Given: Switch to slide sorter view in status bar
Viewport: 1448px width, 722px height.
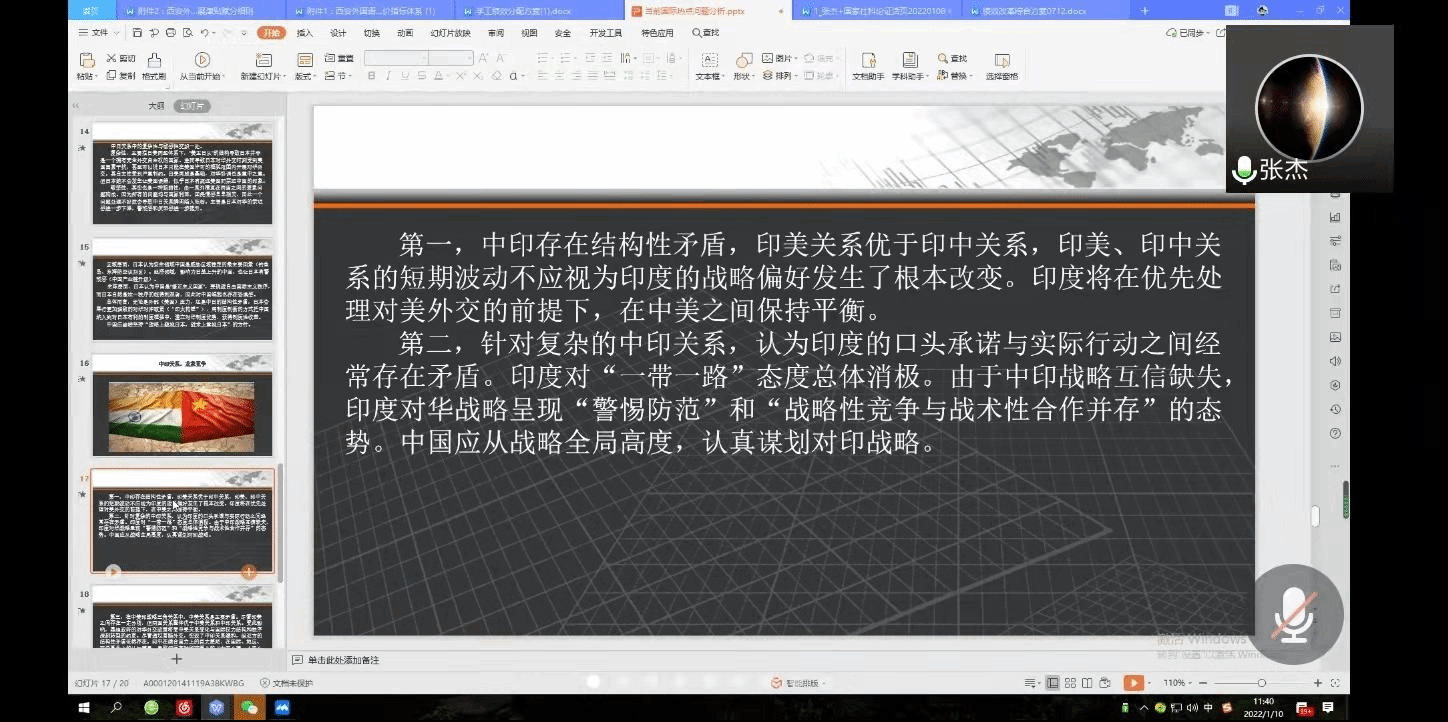Looking at the screenshot, I should [x=1069, y=683].
